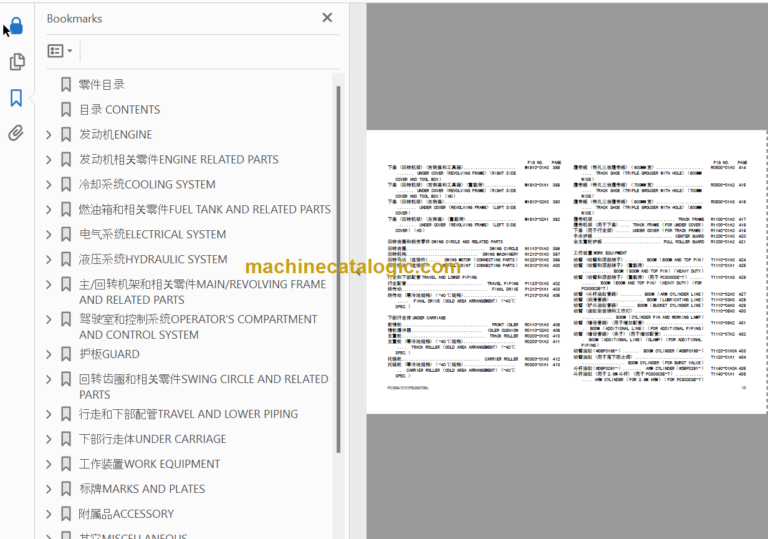This screenshot has width=768, height=539.
Task: Click the bookmarks panel vertical scrollbar
Action: click(338, 269)
